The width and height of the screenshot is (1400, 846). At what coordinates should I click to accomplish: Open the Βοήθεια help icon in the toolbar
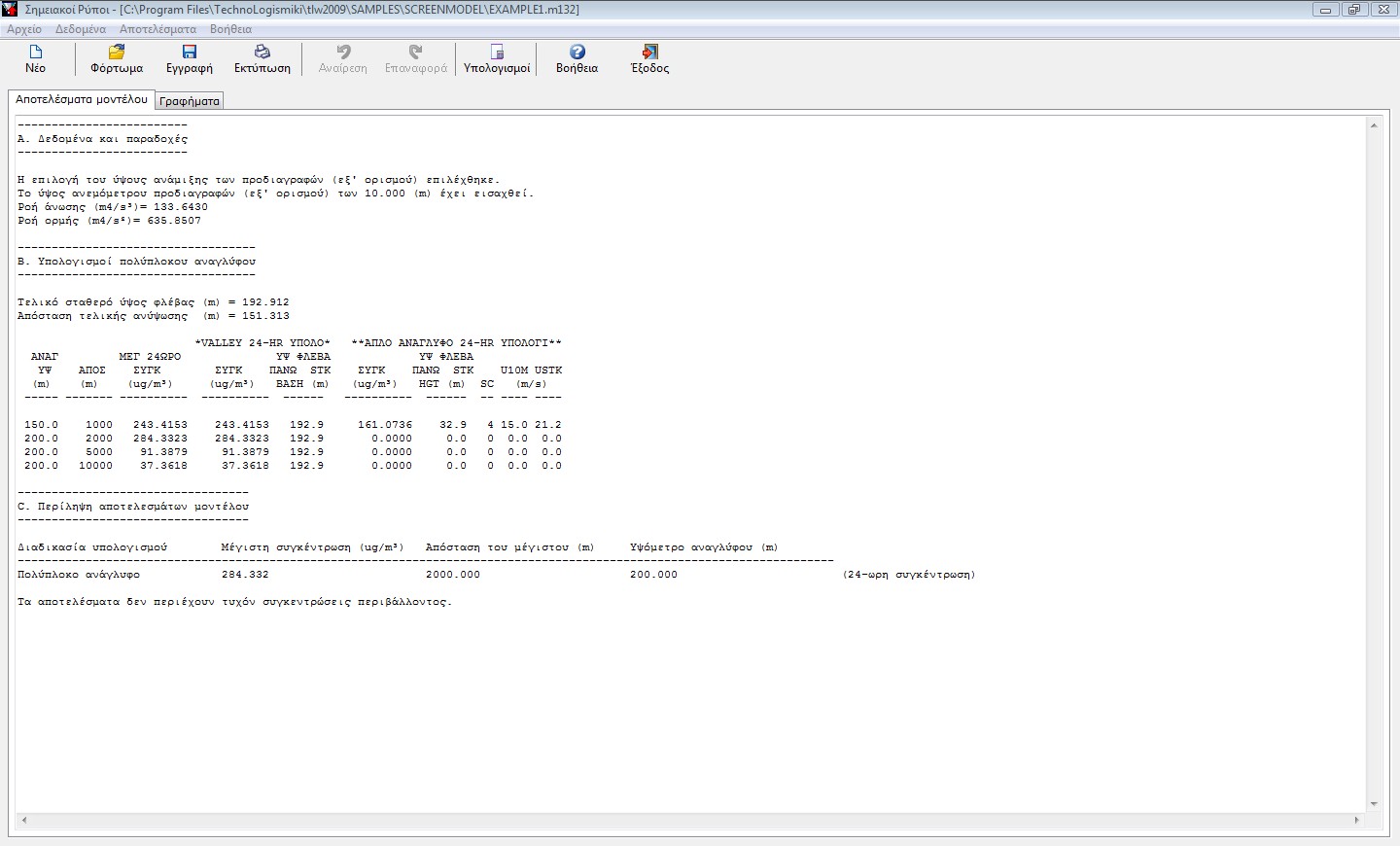[577, 53]
